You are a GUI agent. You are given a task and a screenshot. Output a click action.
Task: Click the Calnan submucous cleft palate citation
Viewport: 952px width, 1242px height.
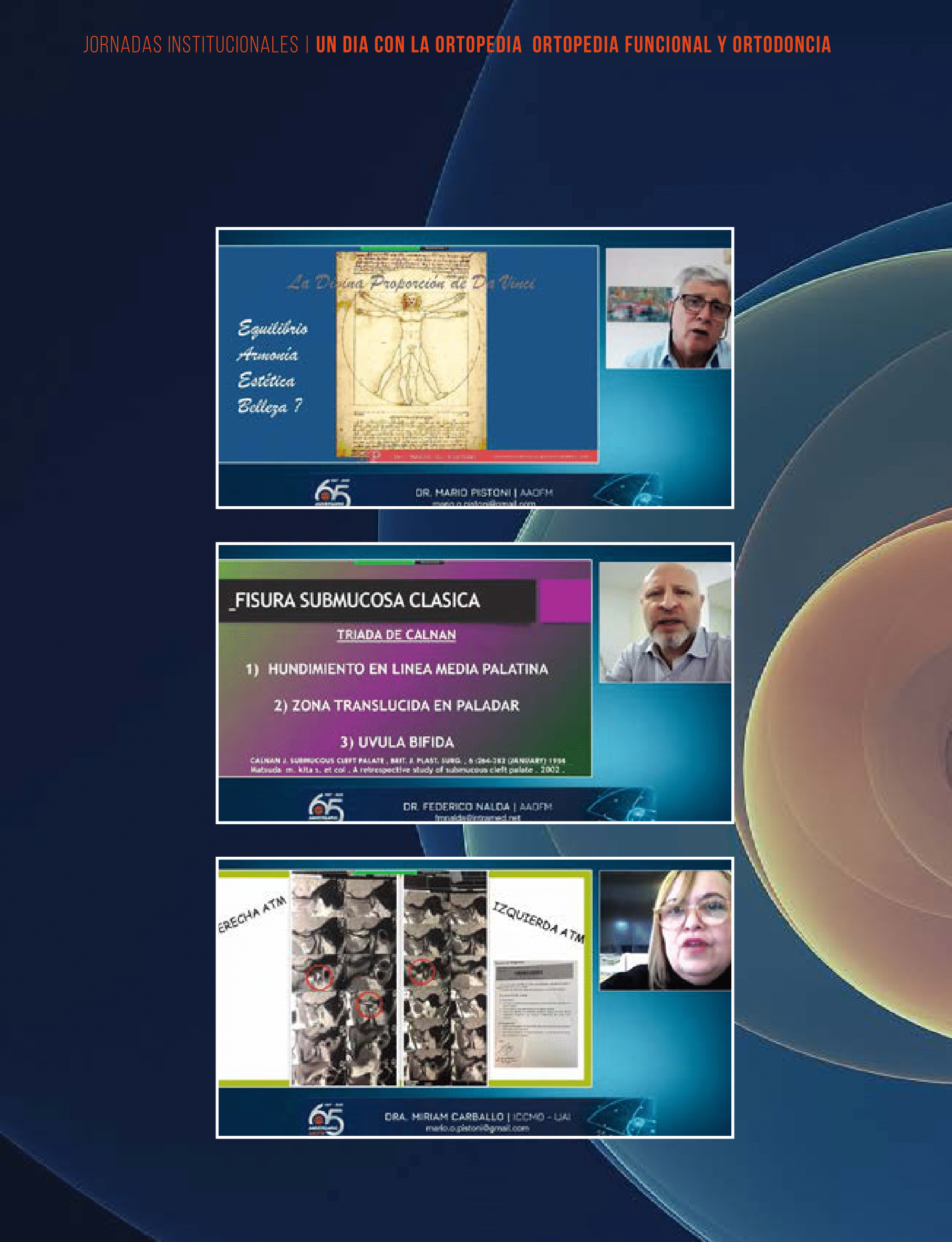click(408, 761)
